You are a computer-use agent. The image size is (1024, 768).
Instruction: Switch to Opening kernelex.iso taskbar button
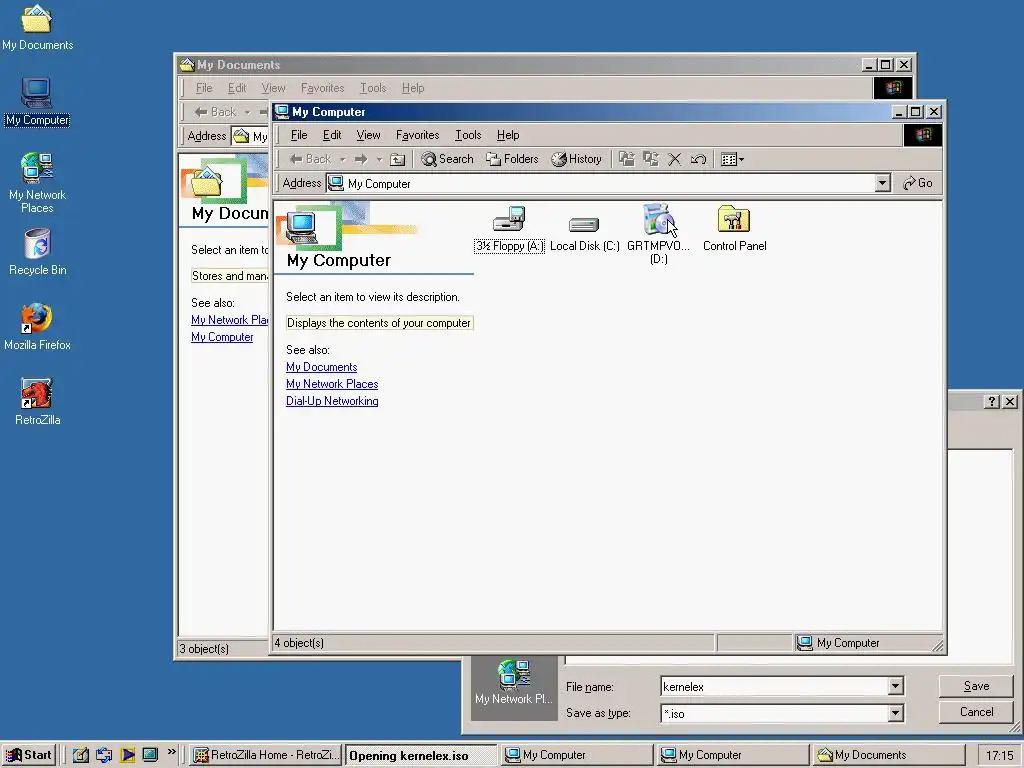click(421, 756)
